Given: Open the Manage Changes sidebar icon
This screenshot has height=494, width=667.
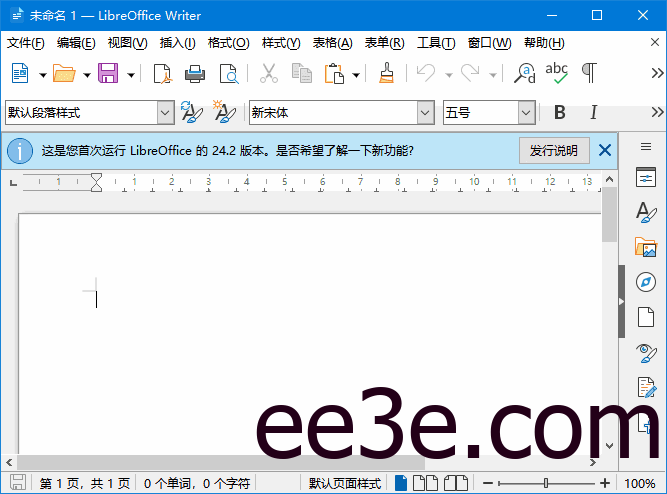Looking at the screenshot, I should pyautogui.click(x=647, y=388).
